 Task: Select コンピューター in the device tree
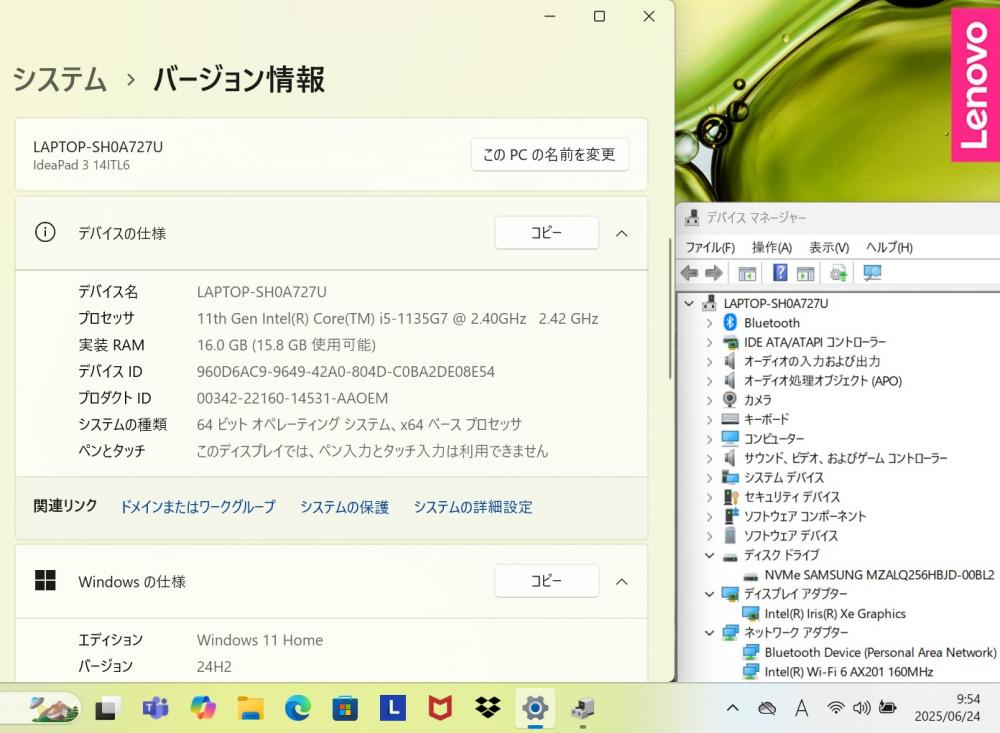[x=774, y=439]
